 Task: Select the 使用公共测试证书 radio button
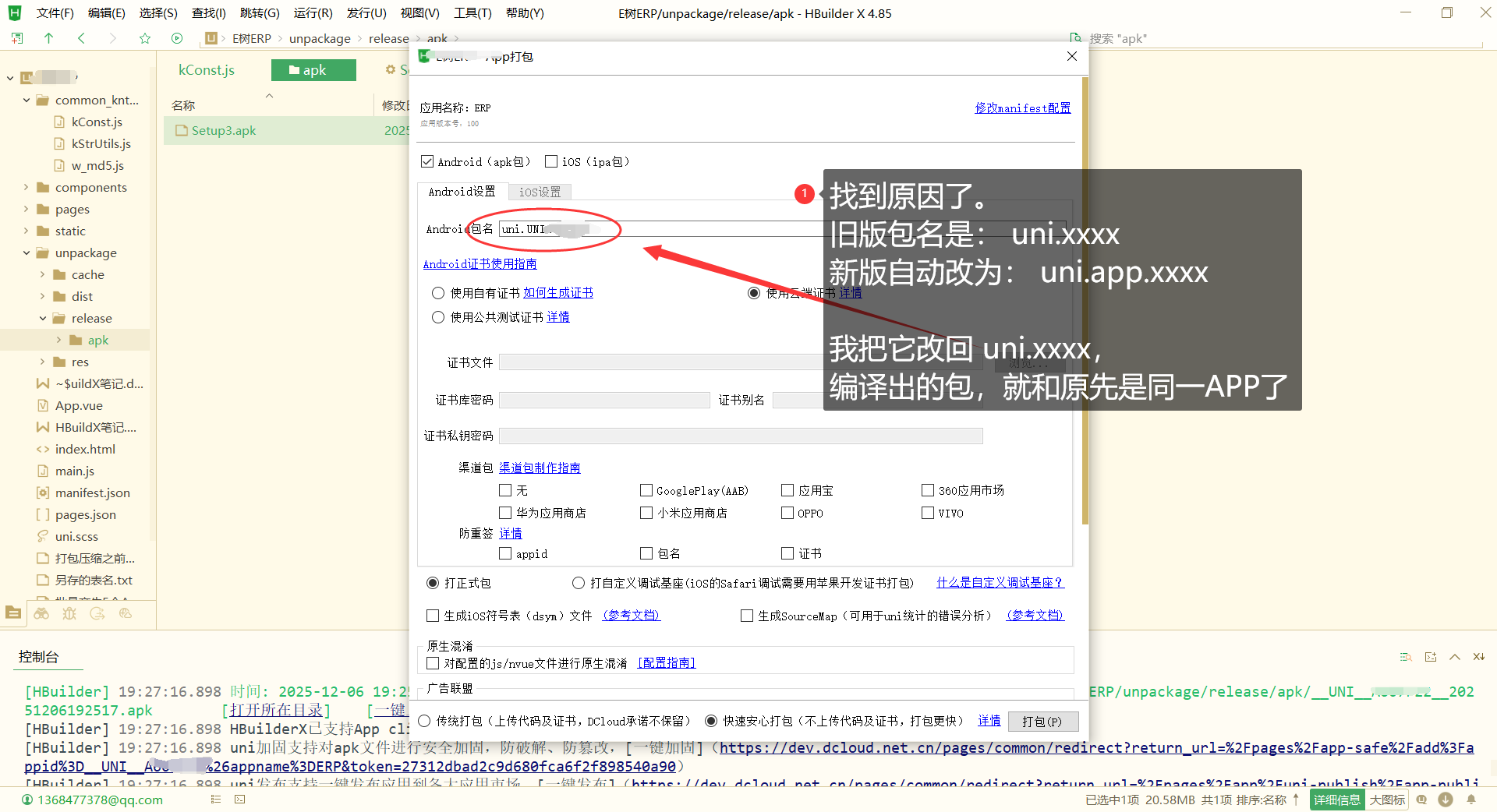(x=438, y=317)
